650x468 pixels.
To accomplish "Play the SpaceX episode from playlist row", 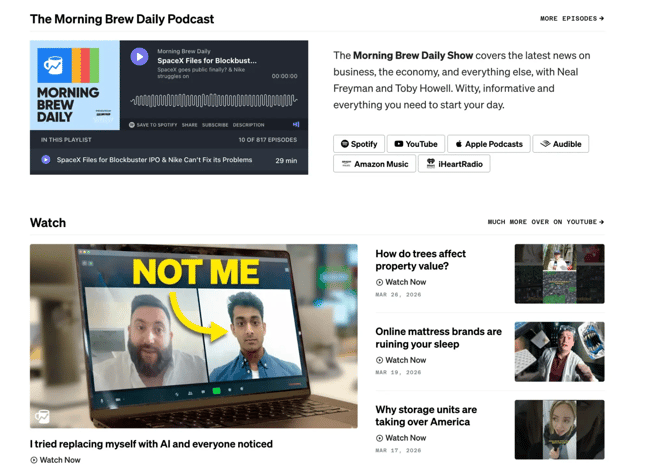I will tap(46, 160).
